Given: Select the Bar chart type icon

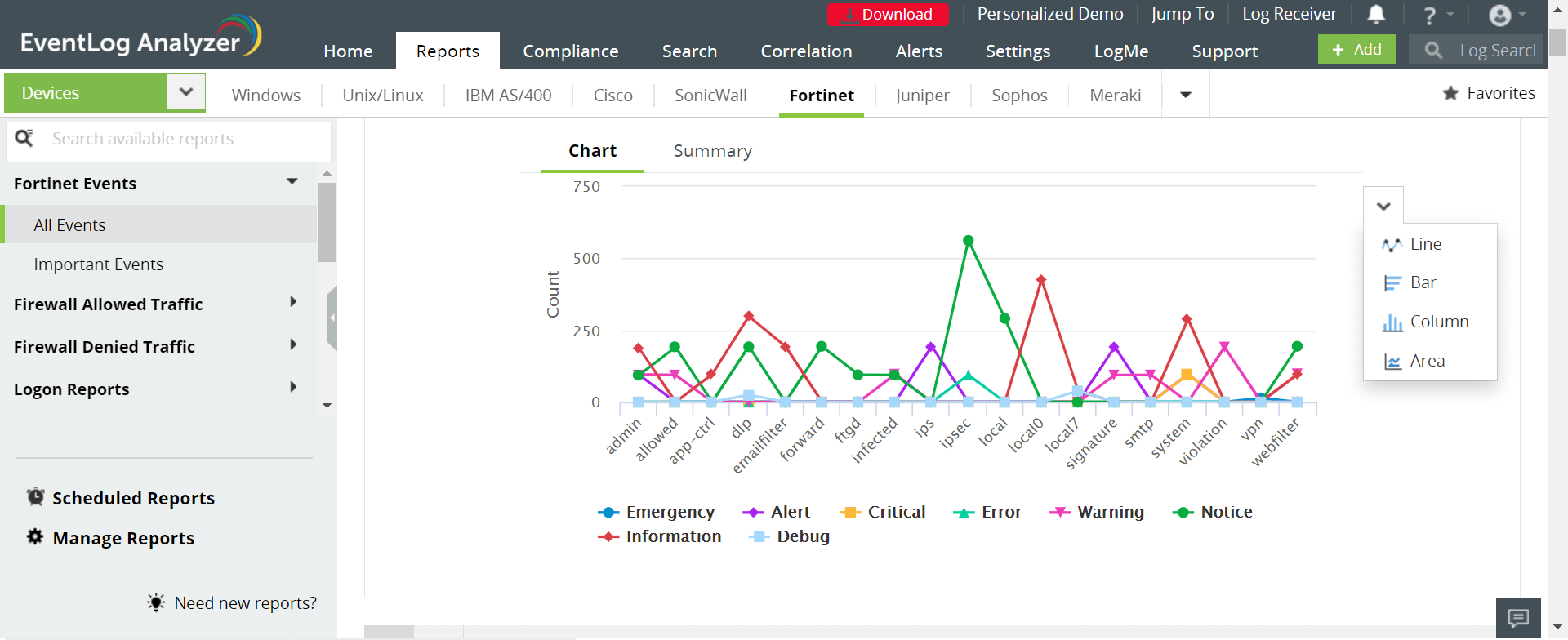Looking at the screenshot, I should point(1392,283).
